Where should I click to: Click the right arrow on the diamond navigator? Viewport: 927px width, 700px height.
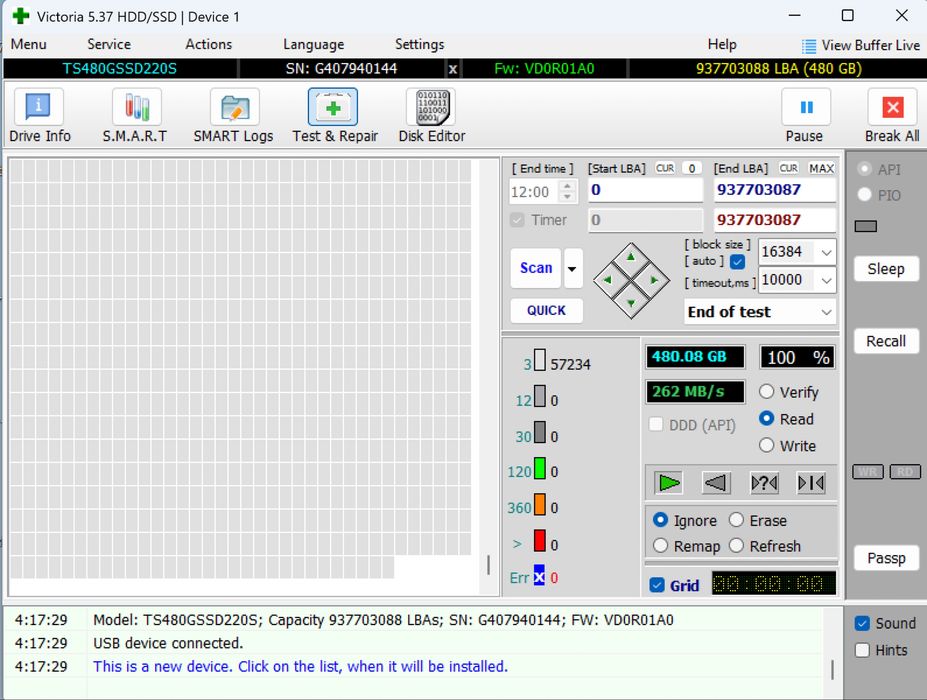(x=654, y=280)
